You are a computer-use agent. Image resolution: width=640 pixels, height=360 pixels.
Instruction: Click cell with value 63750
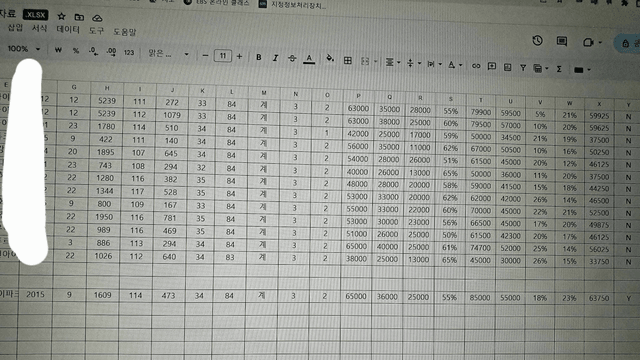click(x=599, y=298)
